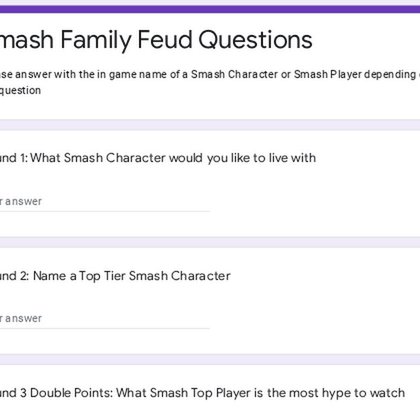Screen dimensions: 420x420
Task: Click the word "Questions" in the form title
Action: click(255, 41)
